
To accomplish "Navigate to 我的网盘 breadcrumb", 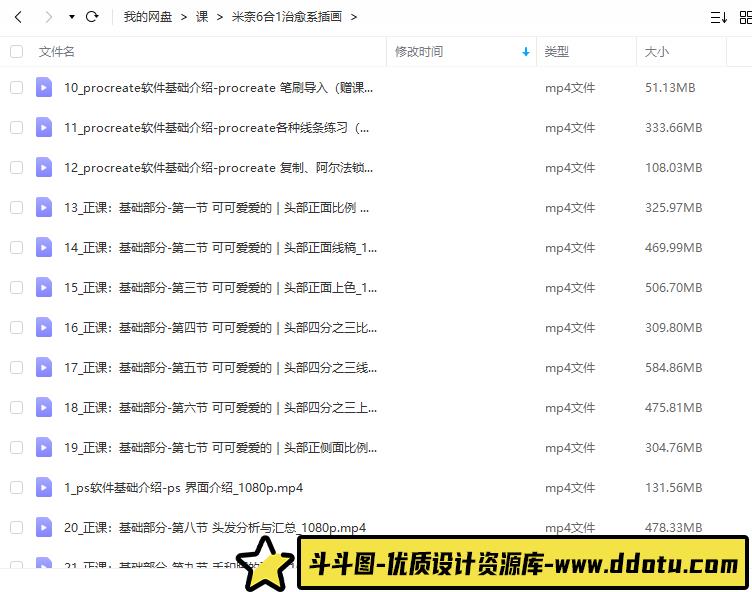I will tap(147, 17).
